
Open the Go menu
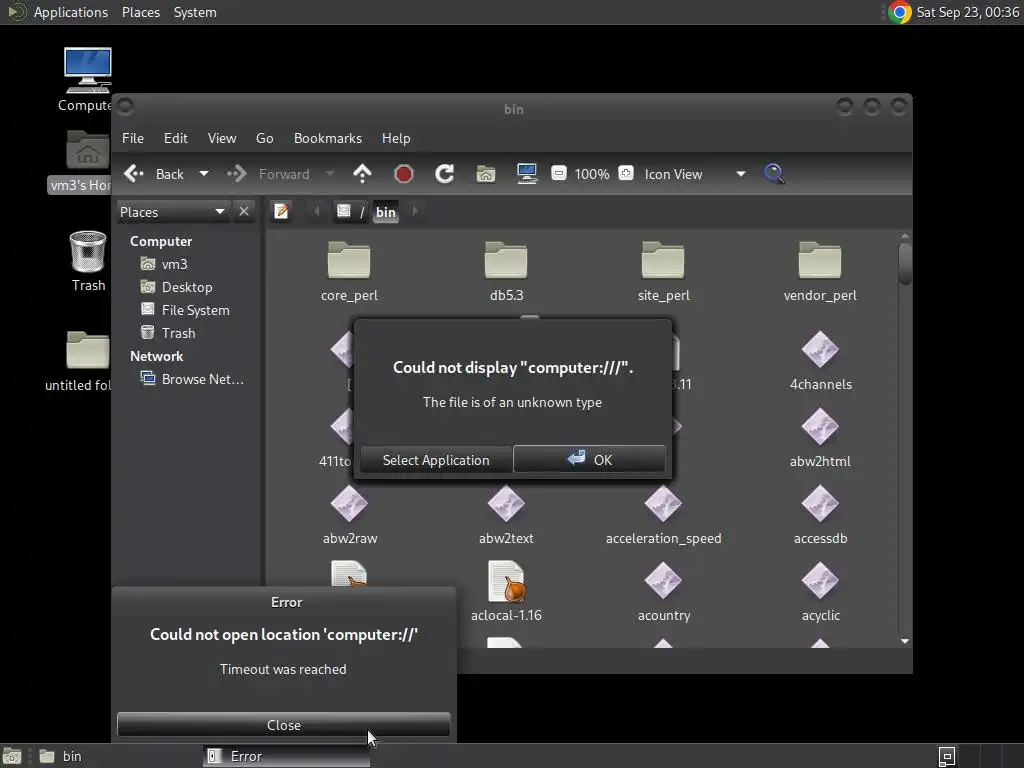point(264,138)
